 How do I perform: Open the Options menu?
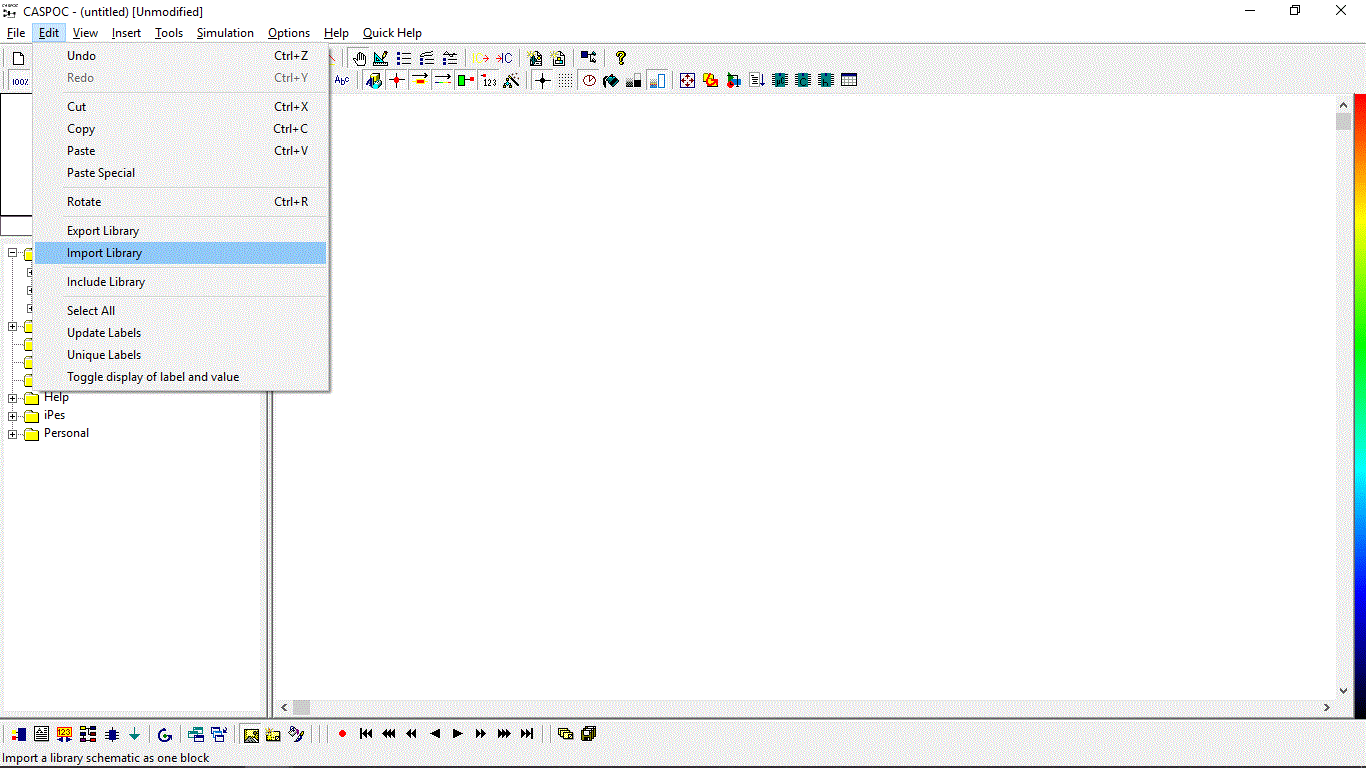[289, 33]
